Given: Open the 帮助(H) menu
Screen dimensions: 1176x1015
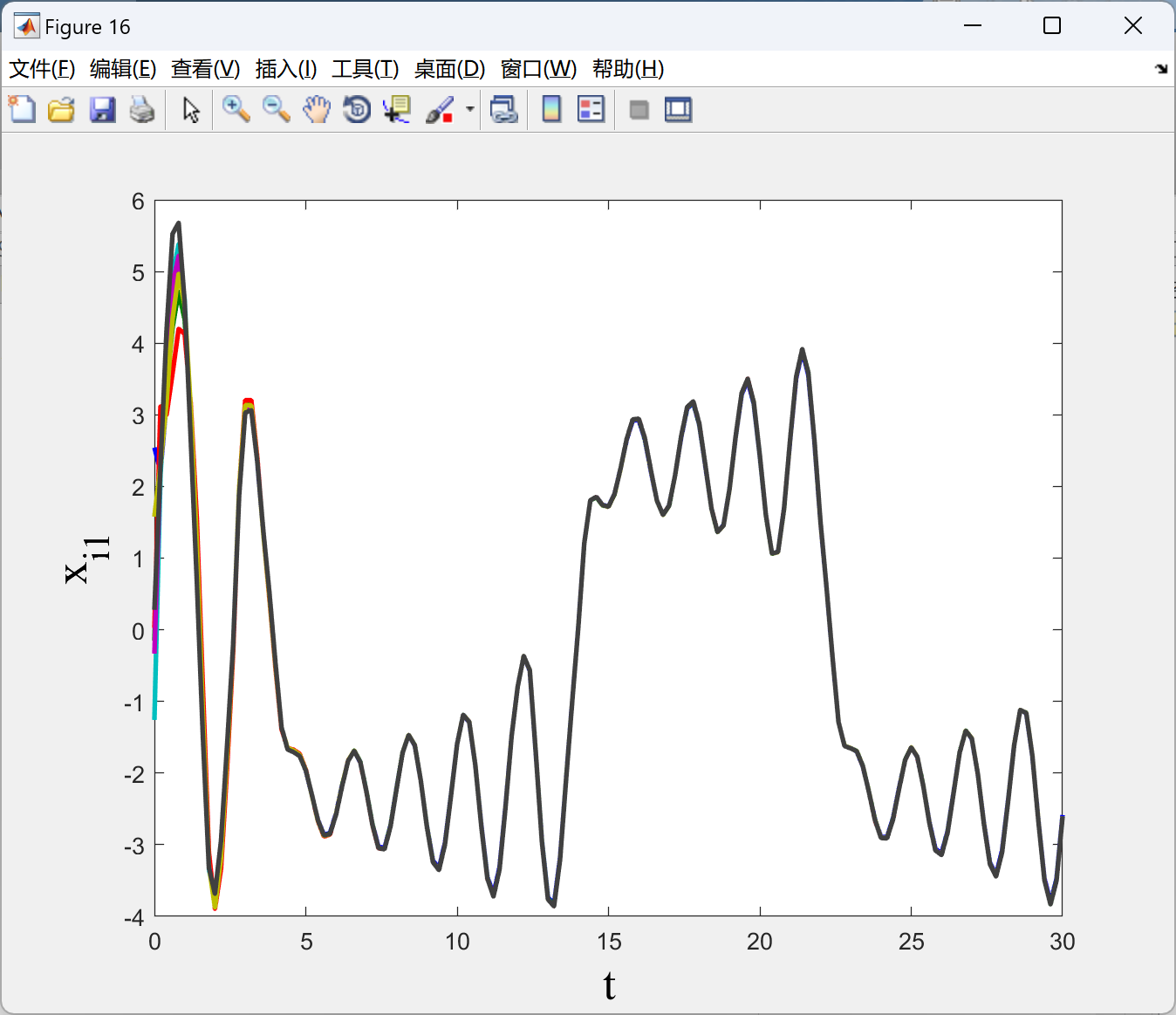Looking at the screenshot, I should click(628, 69).
